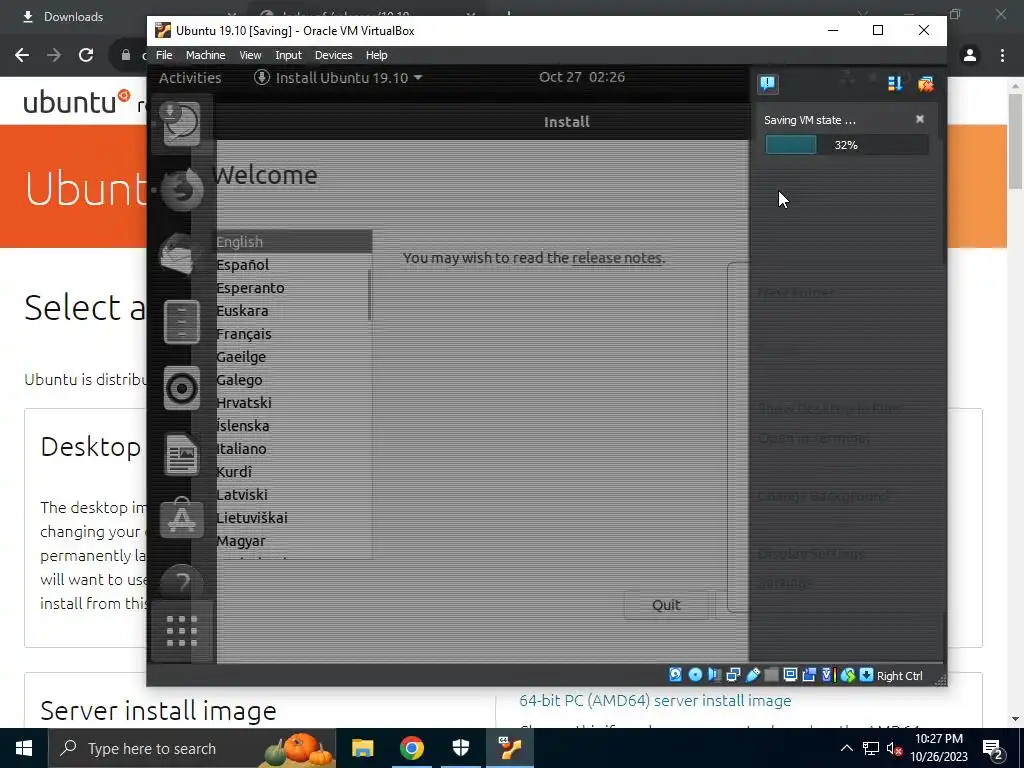Click the audio status bar icon
The image size is (1024, 768).
pyautogui.click(x=714, y=675)
